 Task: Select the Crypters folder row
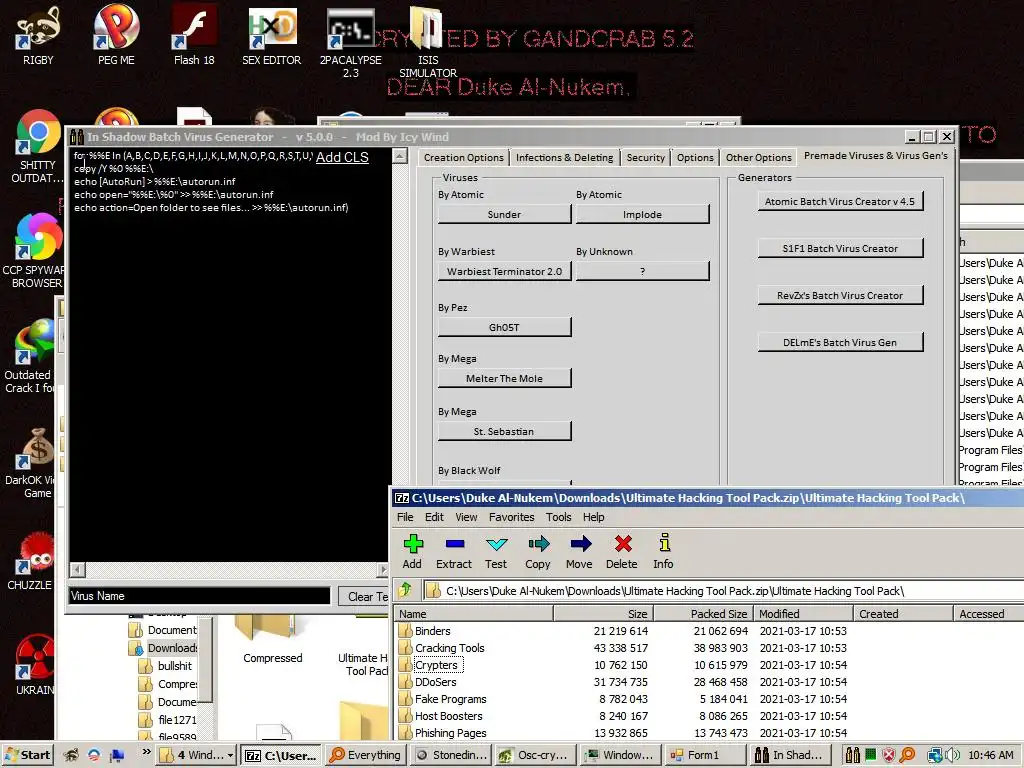pyautogui.click(x=710, y=665)
